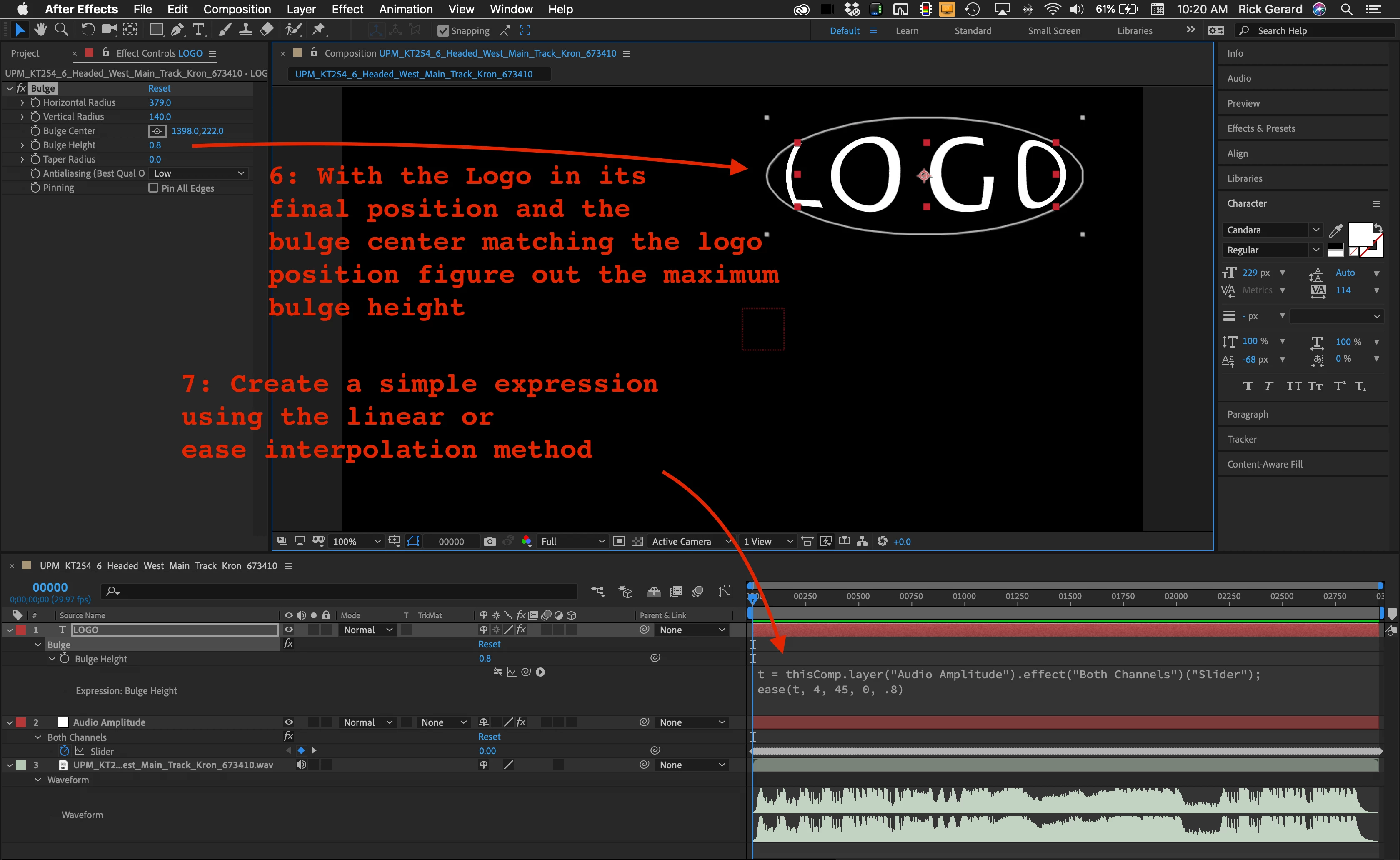Select the Hand tool in toolbar
This screenshot has width=1400, height=860.
(x=40, y=30)
